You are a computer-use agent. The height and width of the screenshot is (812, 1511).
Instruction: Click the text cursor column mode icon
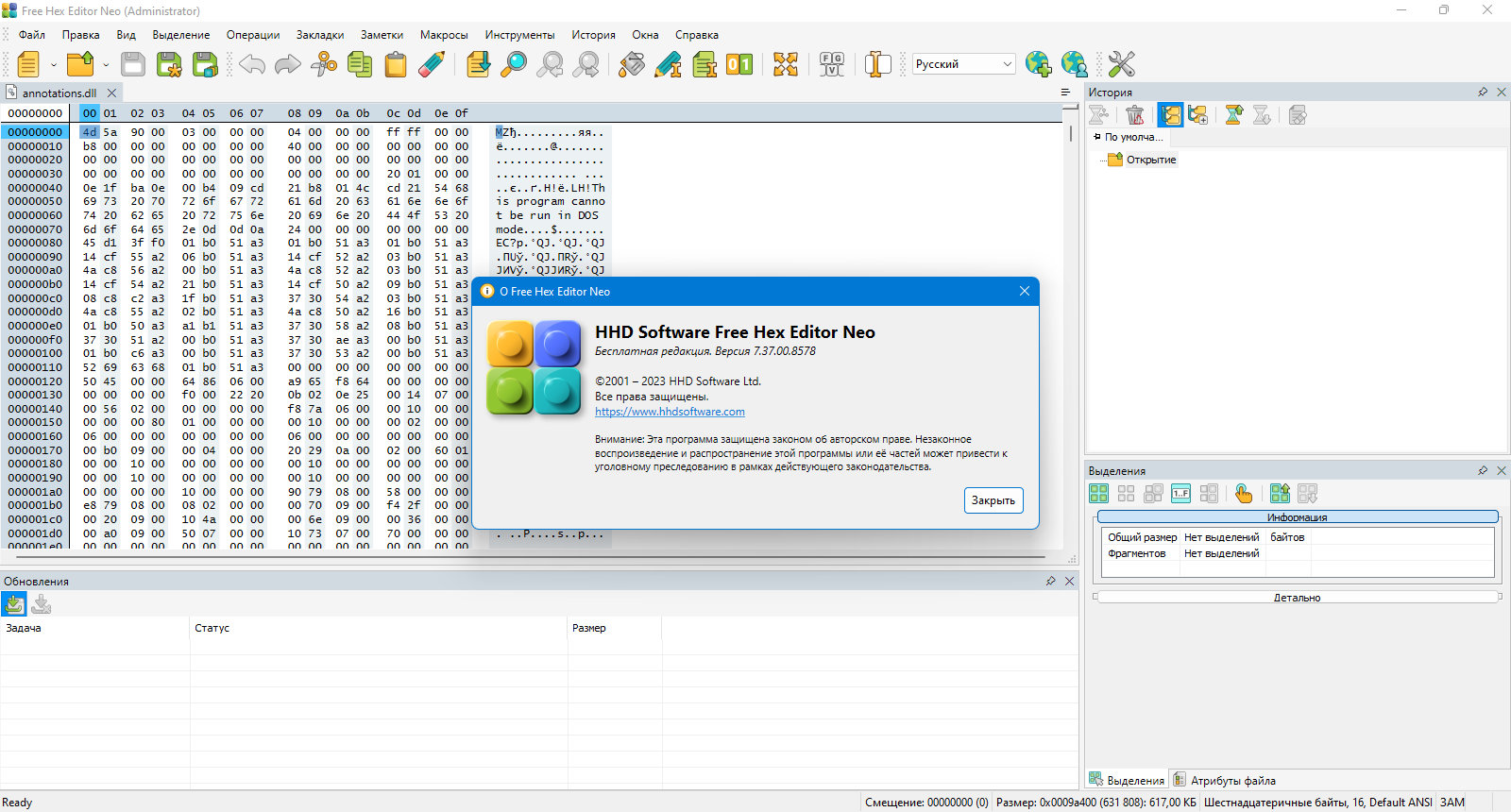[x=878, y=64]
